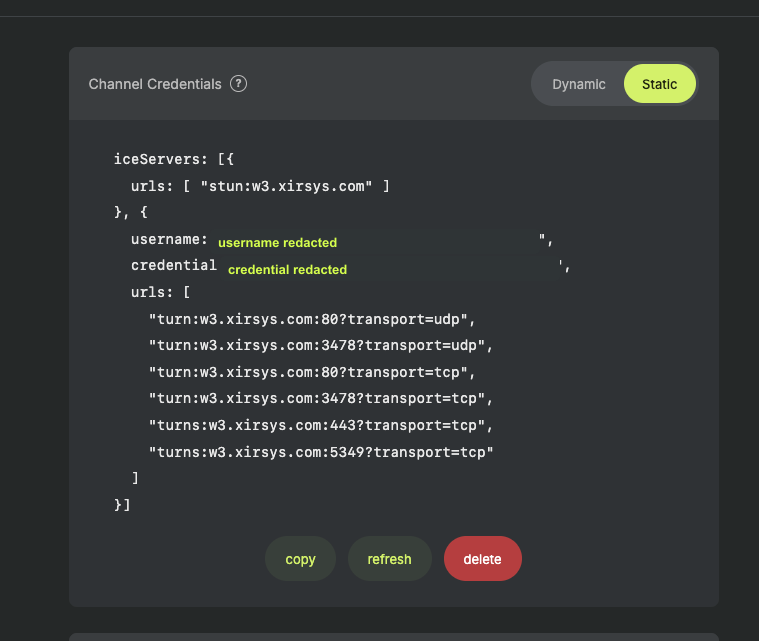
Task: Click the 'credential redacted' value
Action: tap(288, 270)
